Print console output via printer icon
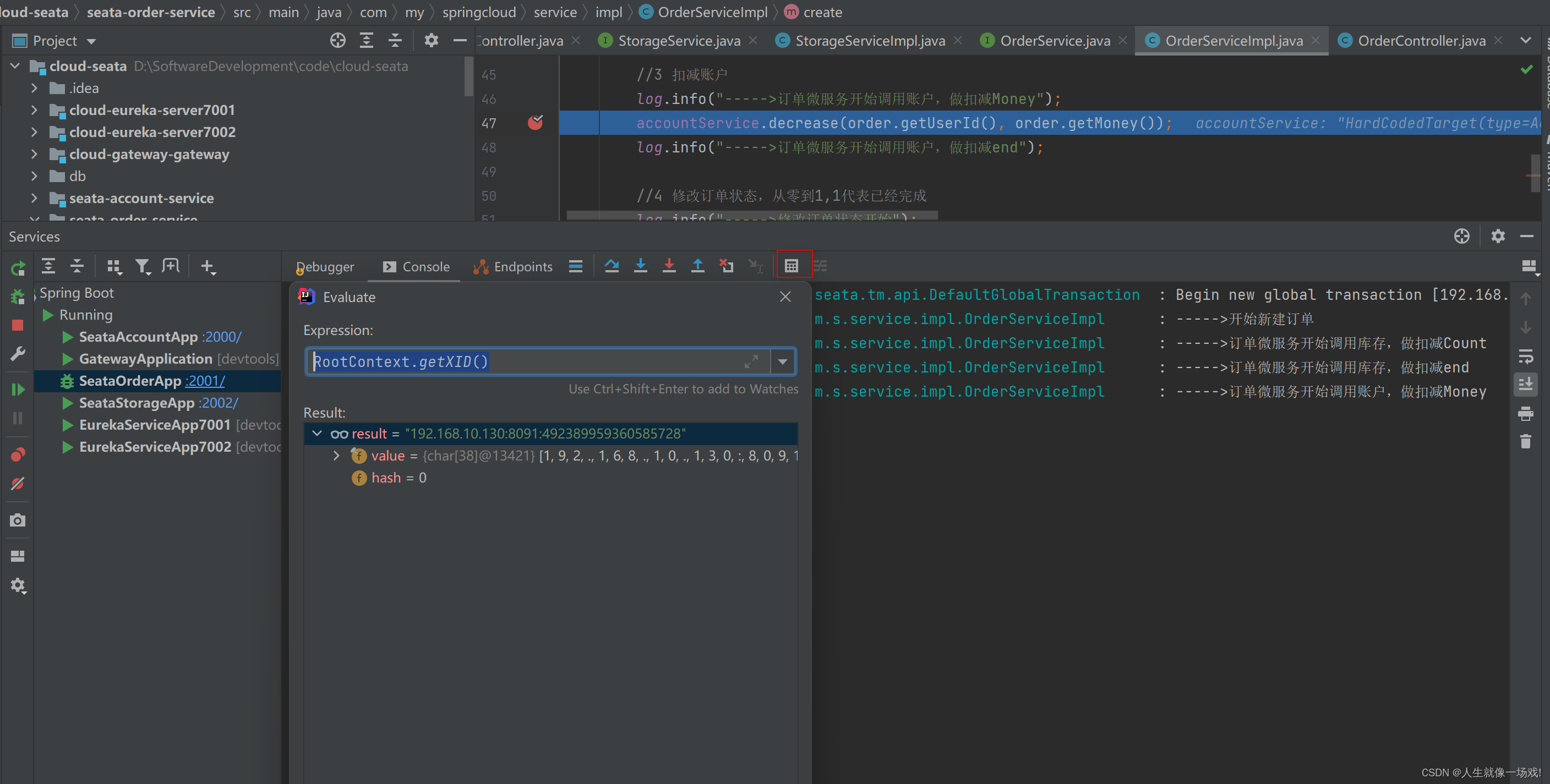The width and height of the screenshot is (1550, 784). (1525, 413)
